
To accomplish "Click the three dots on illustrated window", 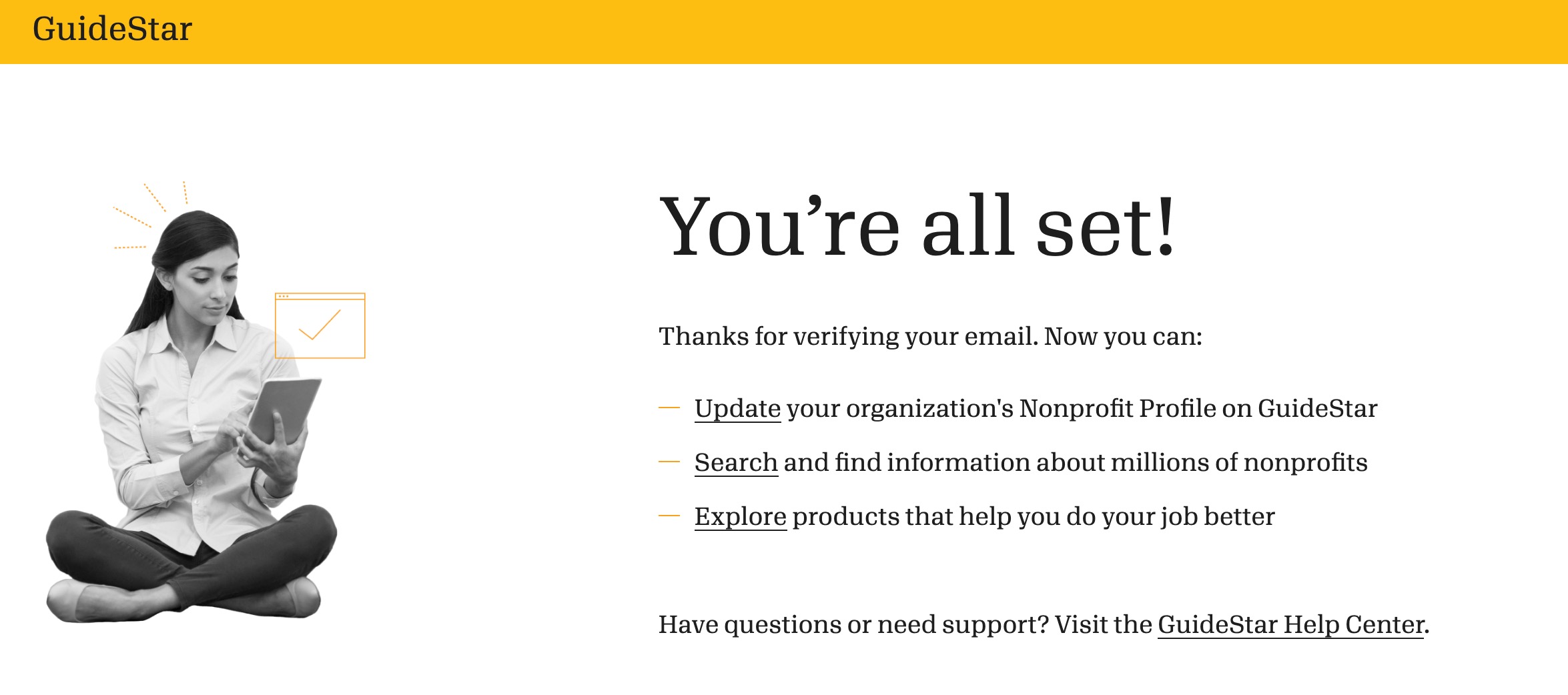I will pos(283,296).
